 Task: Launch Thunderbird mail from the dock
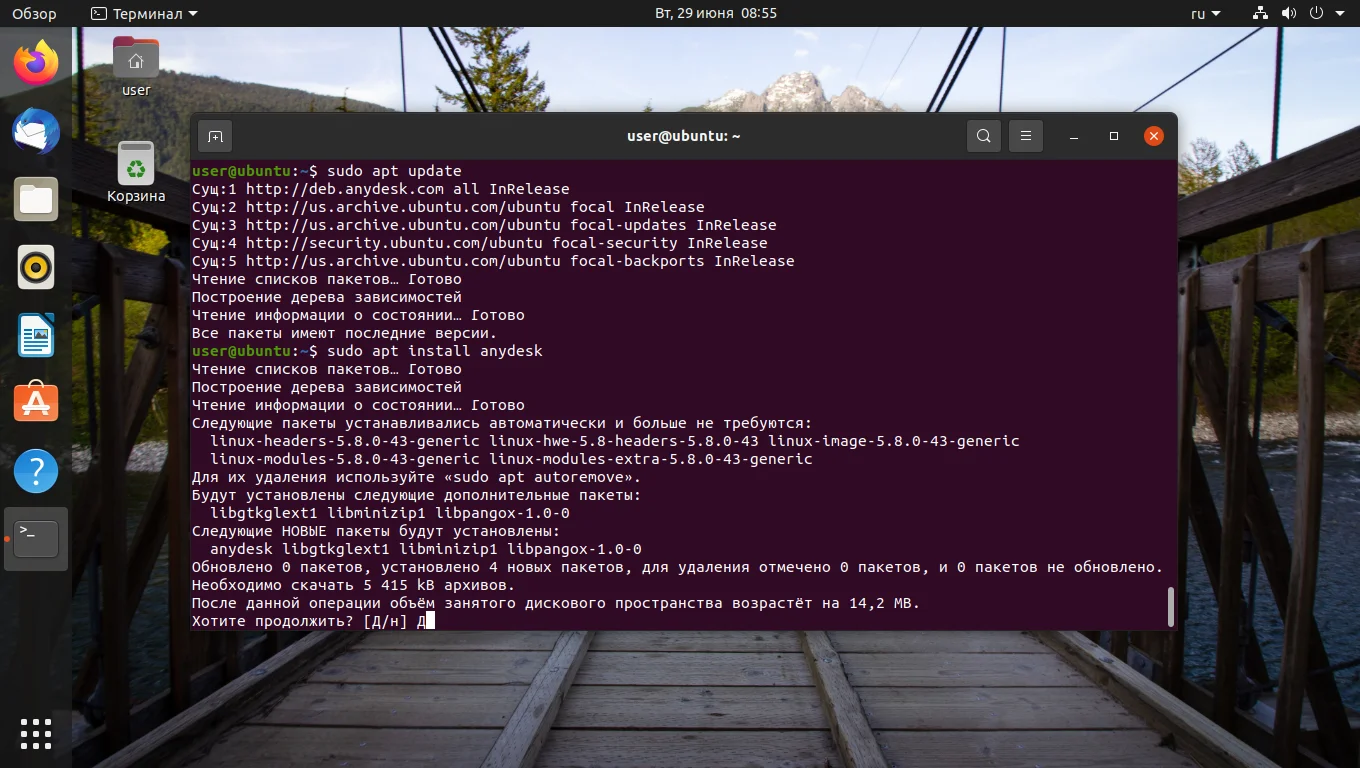tap(36, 131)
